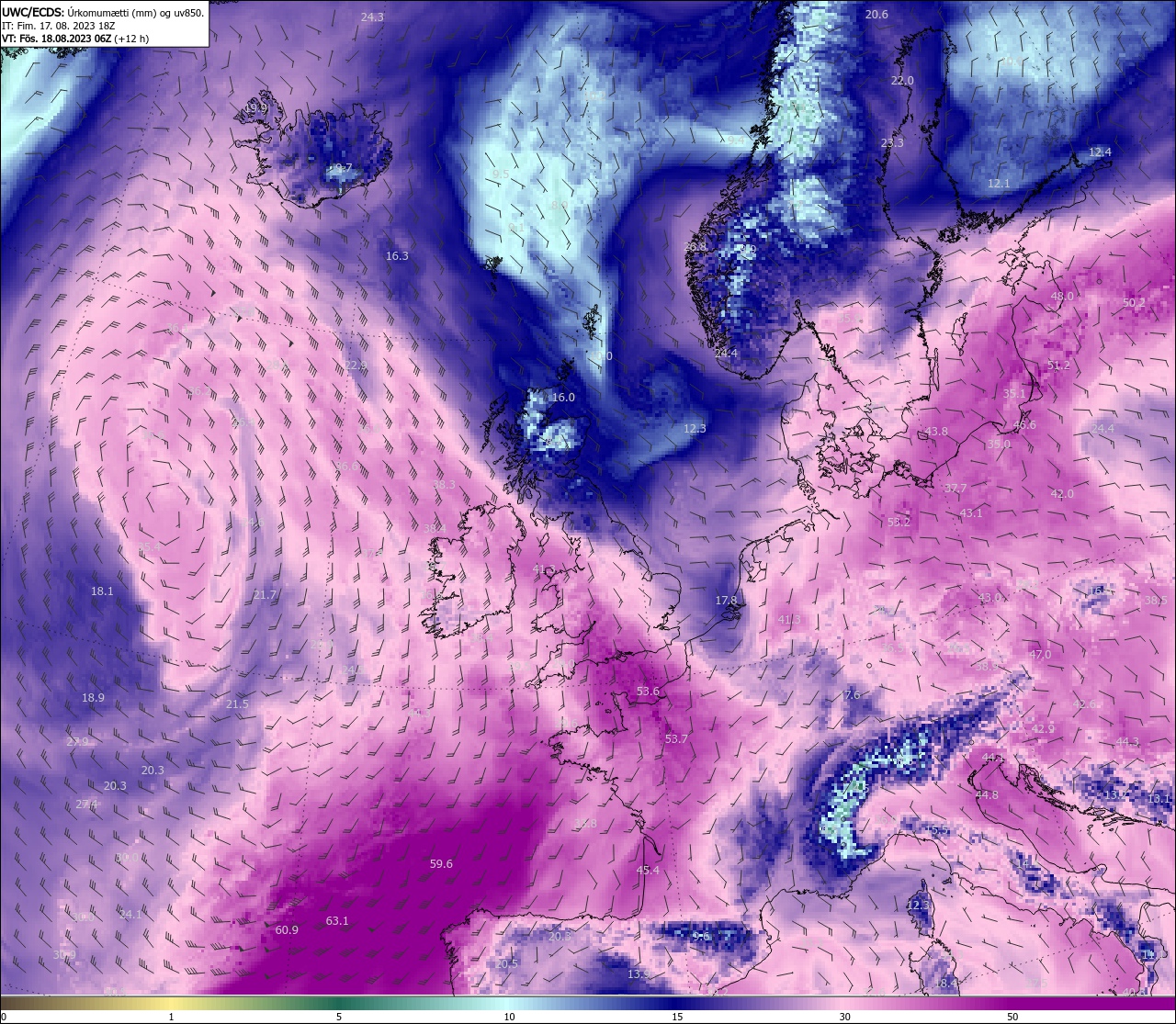Click the map value 17.8
Screen dimensions: 1176x1024
pyautogui.click(x=726, y=601)
